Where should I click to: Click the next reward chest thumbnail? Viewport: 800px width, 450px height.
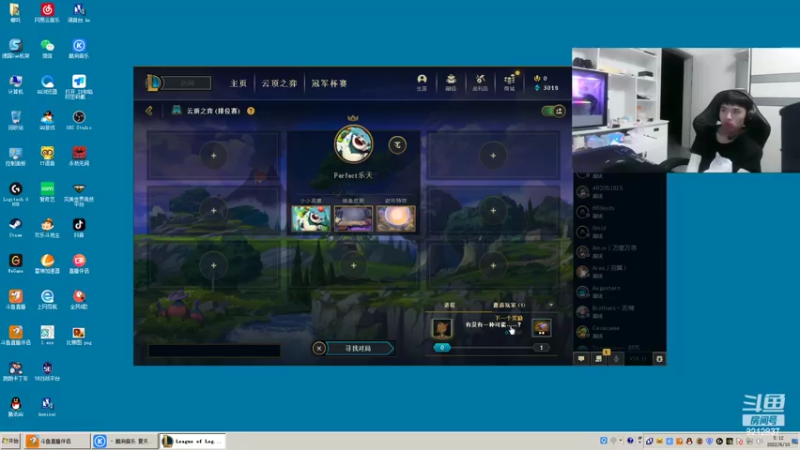541,328
